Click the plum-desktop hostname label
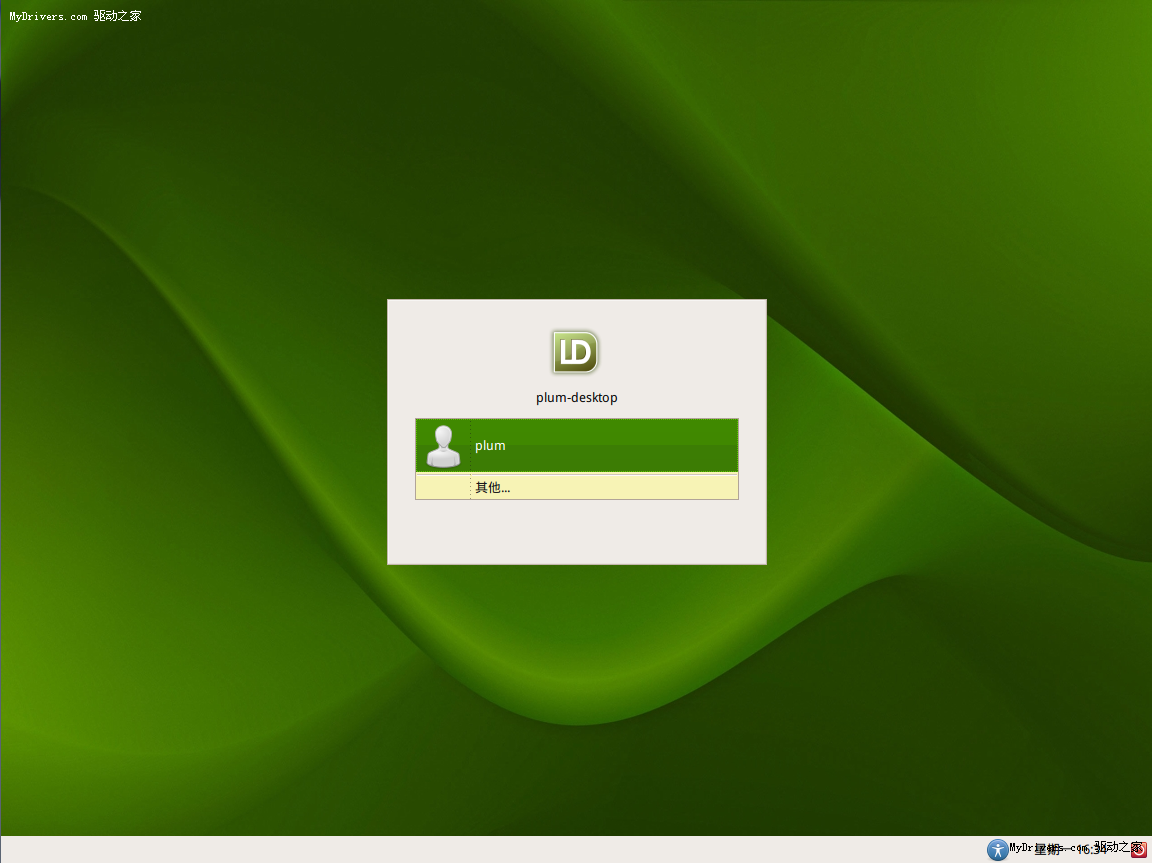 coord(576,397)
